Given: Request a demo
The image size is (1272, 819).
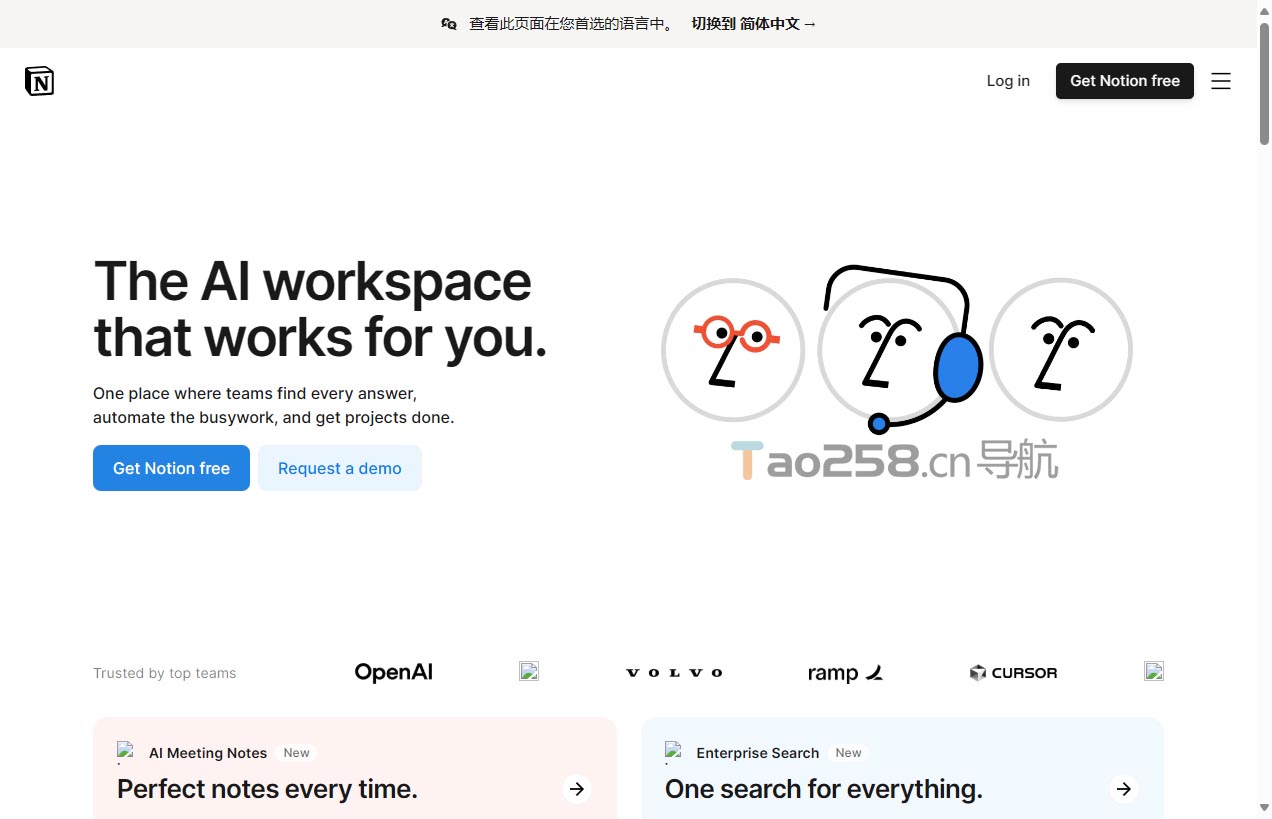Looking at the screenshot, I should pyautogui.click(x=340, y=468).
